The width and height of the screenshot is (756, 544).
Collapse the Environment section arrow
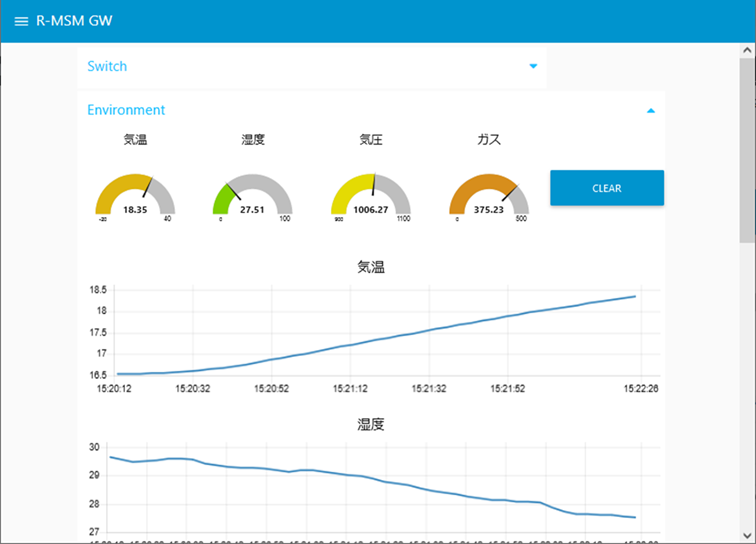651,111
